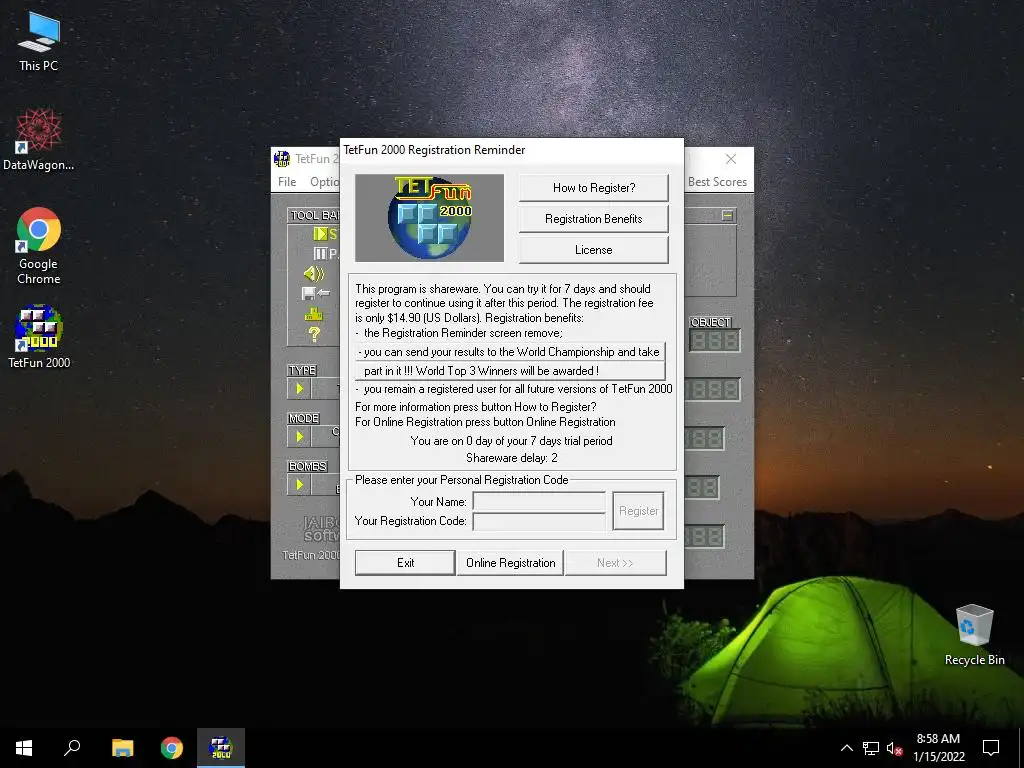This screenshot has width=1024, height=768.
Task: Click the World Top 3 Winners text line
Action: click(x=510, y=371)
